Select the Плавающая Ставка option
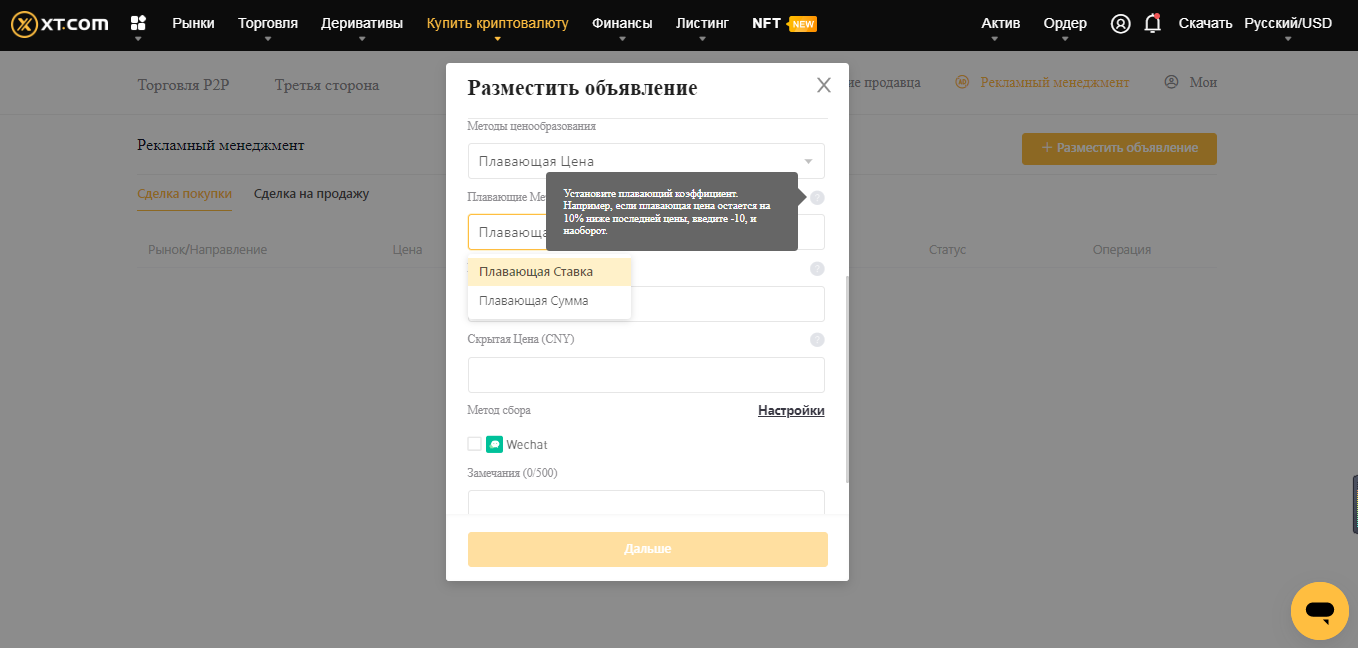The width and height of the screenshot is (1358, 648). click(x=549, y=272)
